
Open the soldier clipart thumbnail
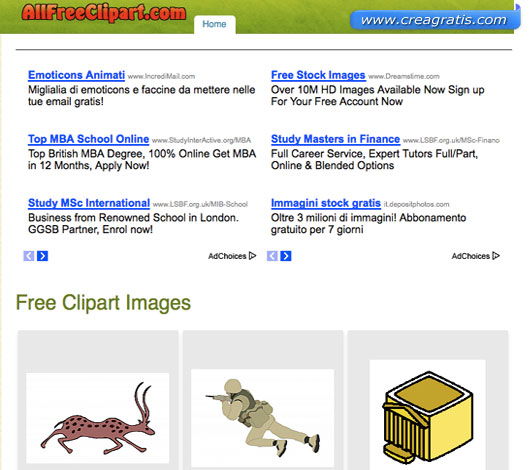click(x=263, y=418)
